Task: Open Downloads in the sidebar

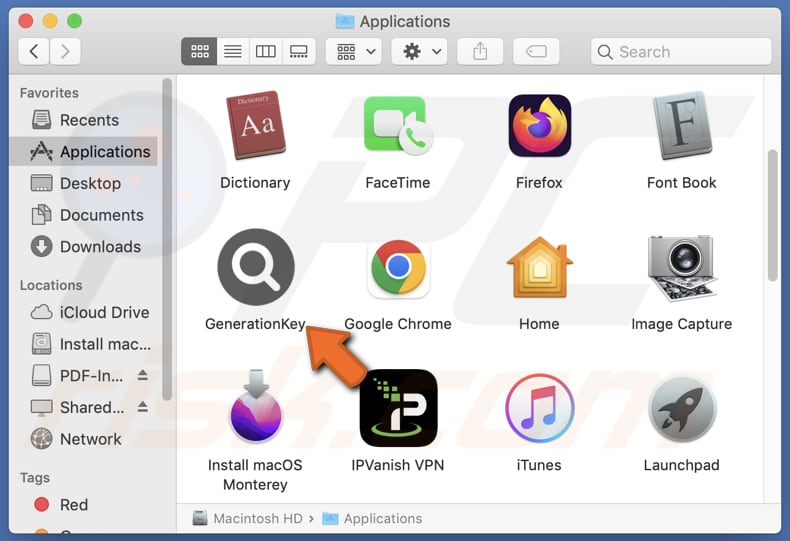Action: 84,247
